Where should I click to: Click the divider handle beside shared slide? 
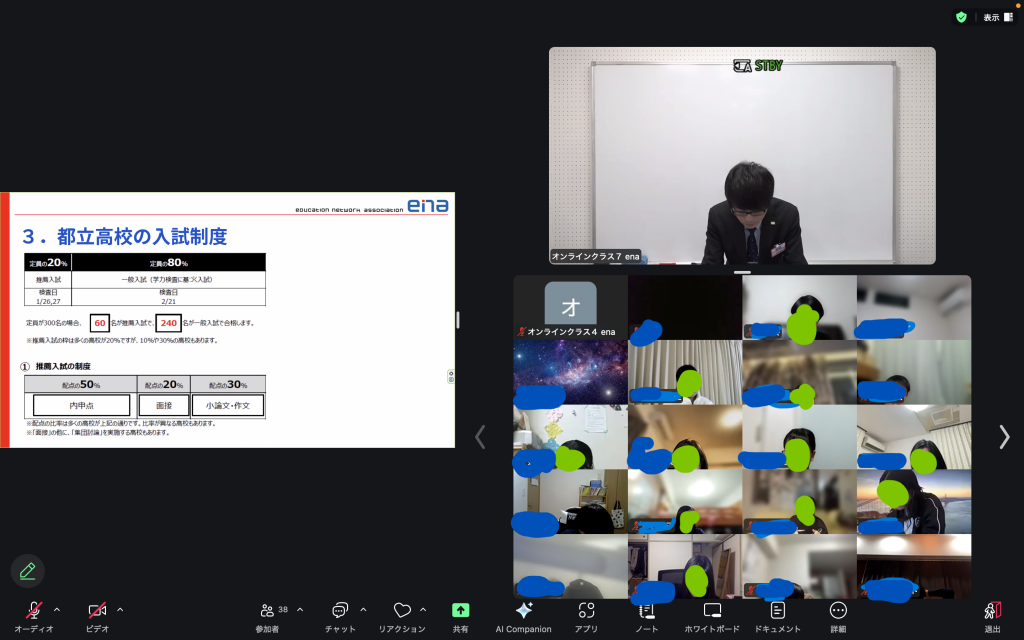pos(458,320)
